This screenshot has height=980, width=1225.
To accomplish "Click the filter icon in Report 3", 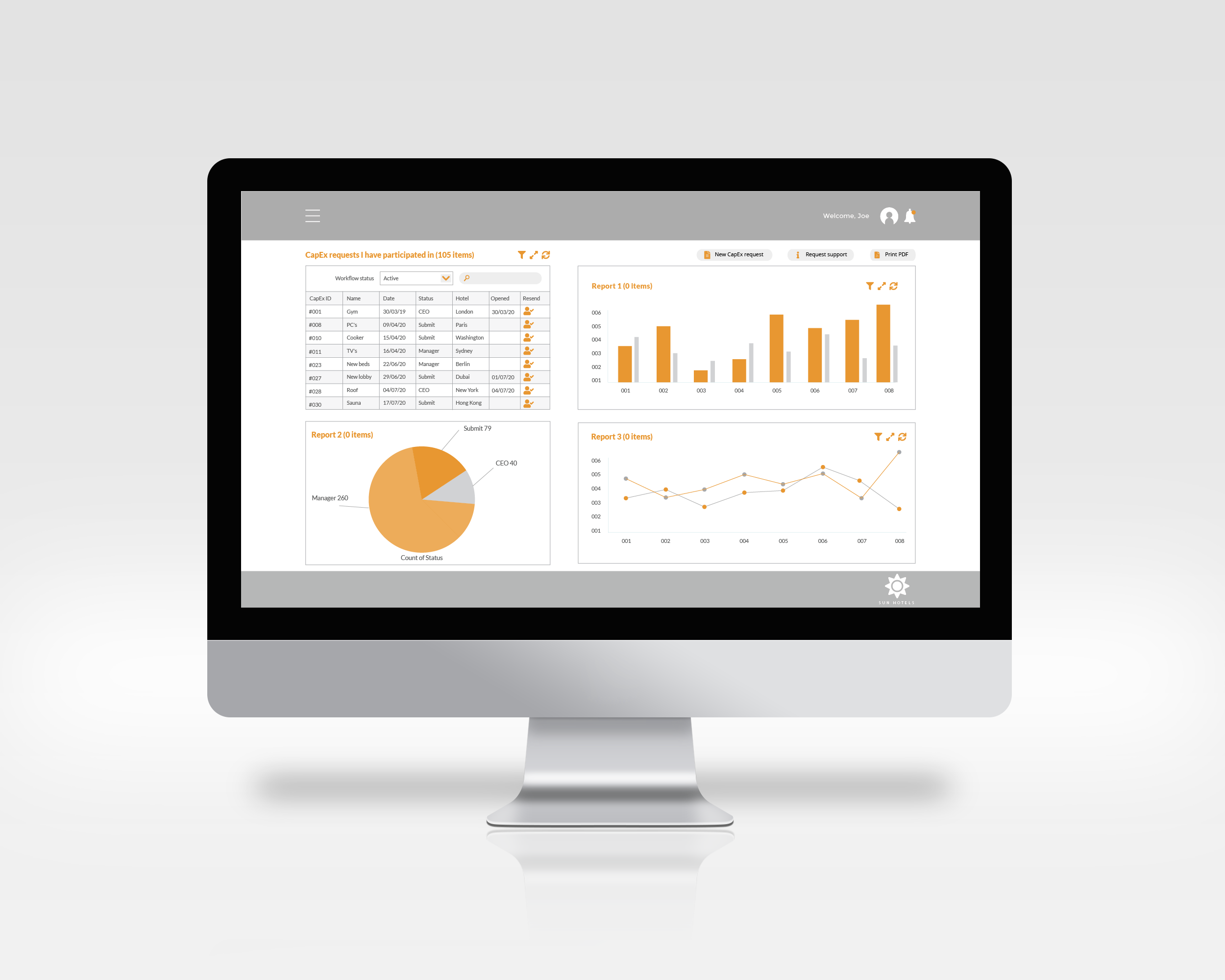I will (867, 436).
